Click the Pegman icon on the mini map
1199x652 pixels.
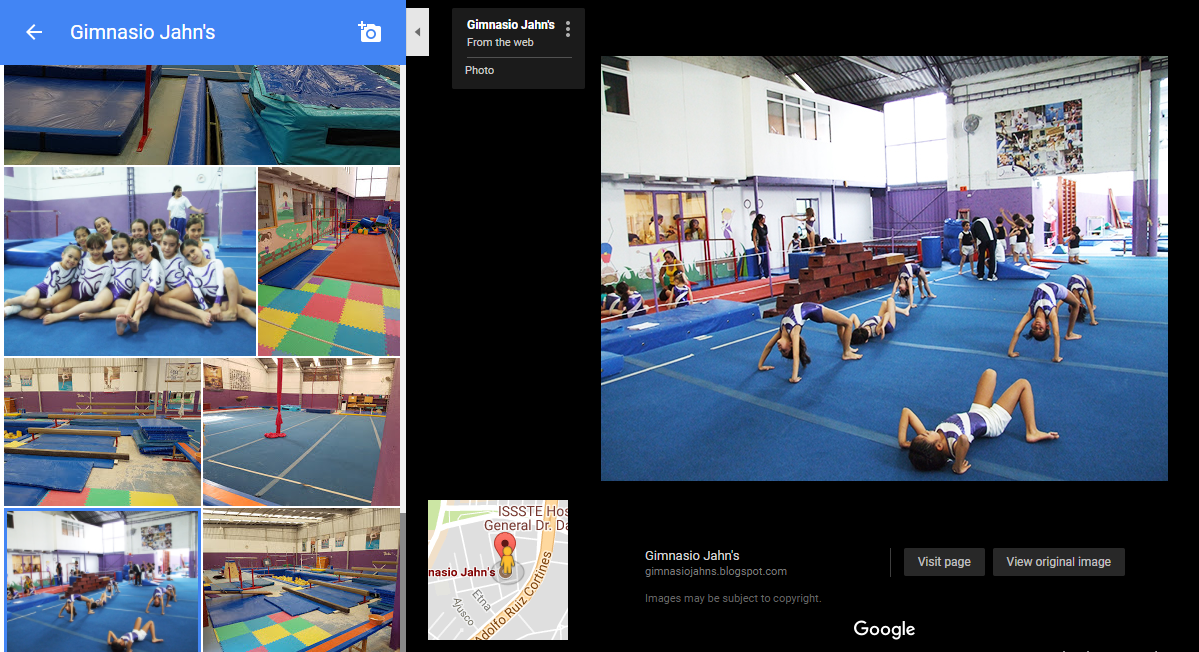[506, 564]
